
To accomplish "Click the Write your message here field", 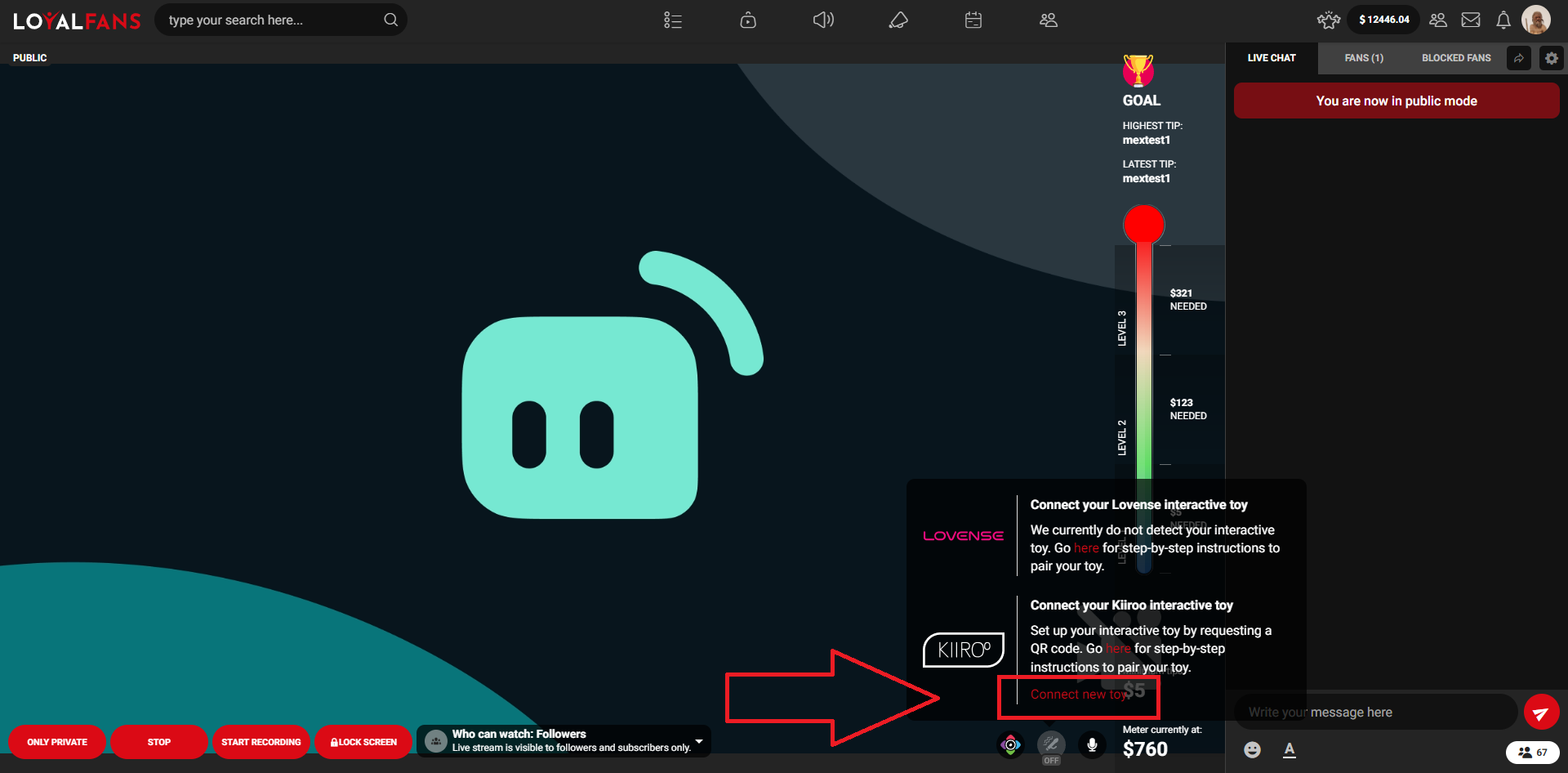I will pos(1376,712).
